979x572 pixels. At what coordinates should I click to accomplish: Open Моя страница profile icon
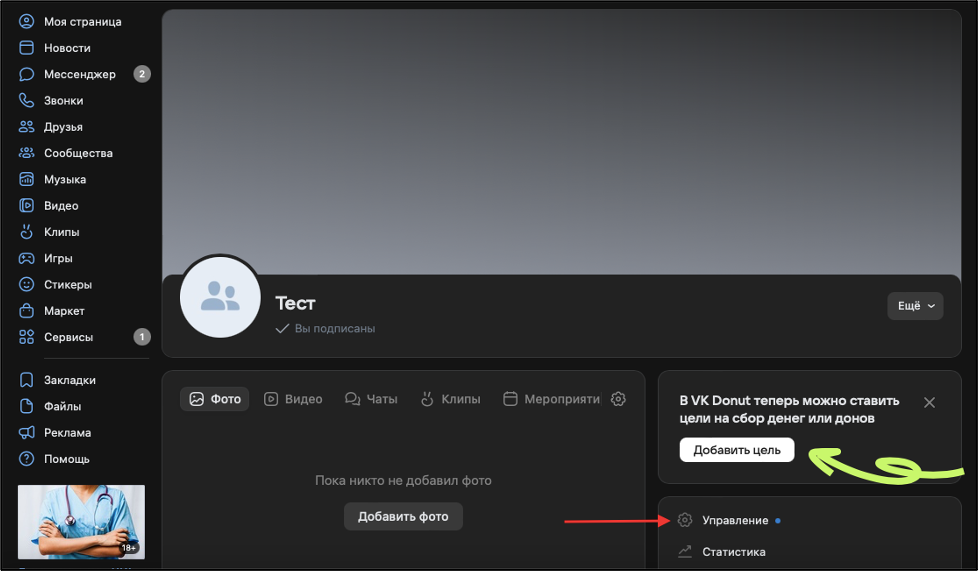pyautogui.click(x=26, y=22)
